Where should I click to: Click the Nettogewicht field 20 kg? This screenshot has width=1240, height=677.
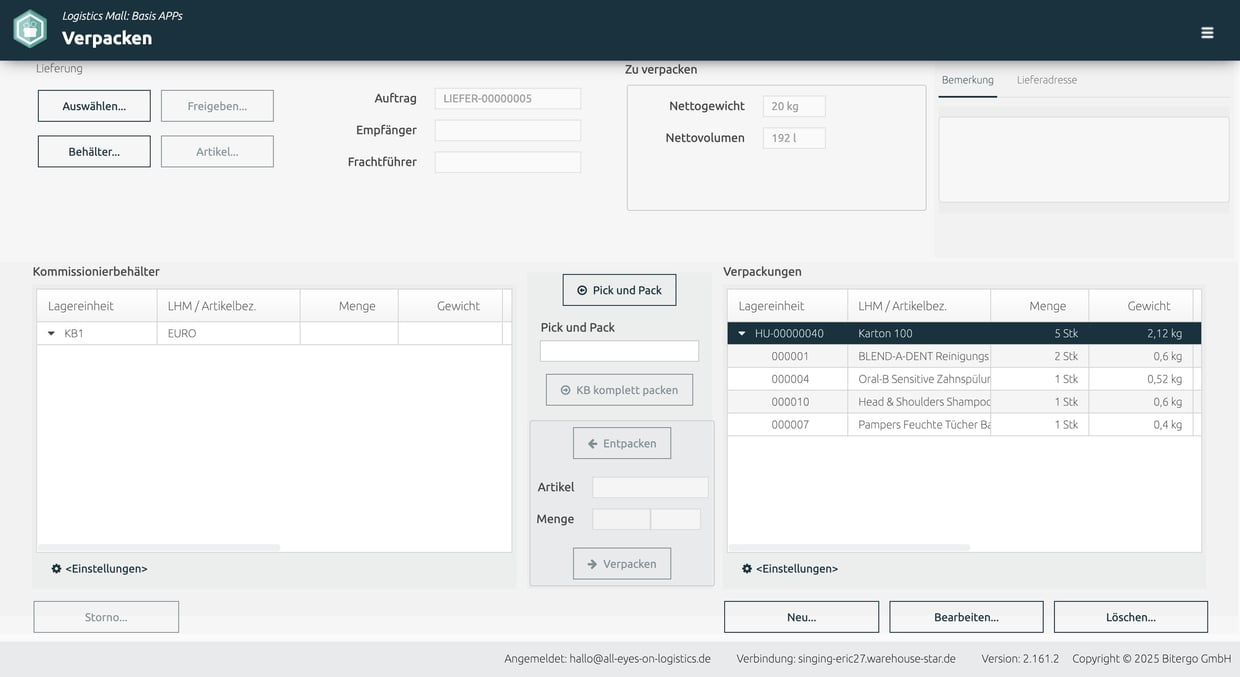pyautogui.click(x=794, y=106)
